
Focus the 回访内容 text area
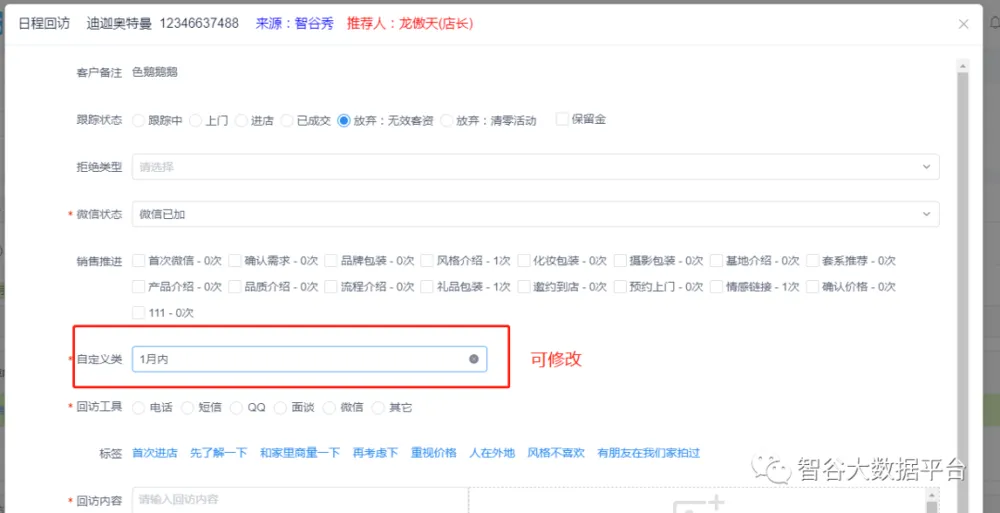click(x=300, y=499)
